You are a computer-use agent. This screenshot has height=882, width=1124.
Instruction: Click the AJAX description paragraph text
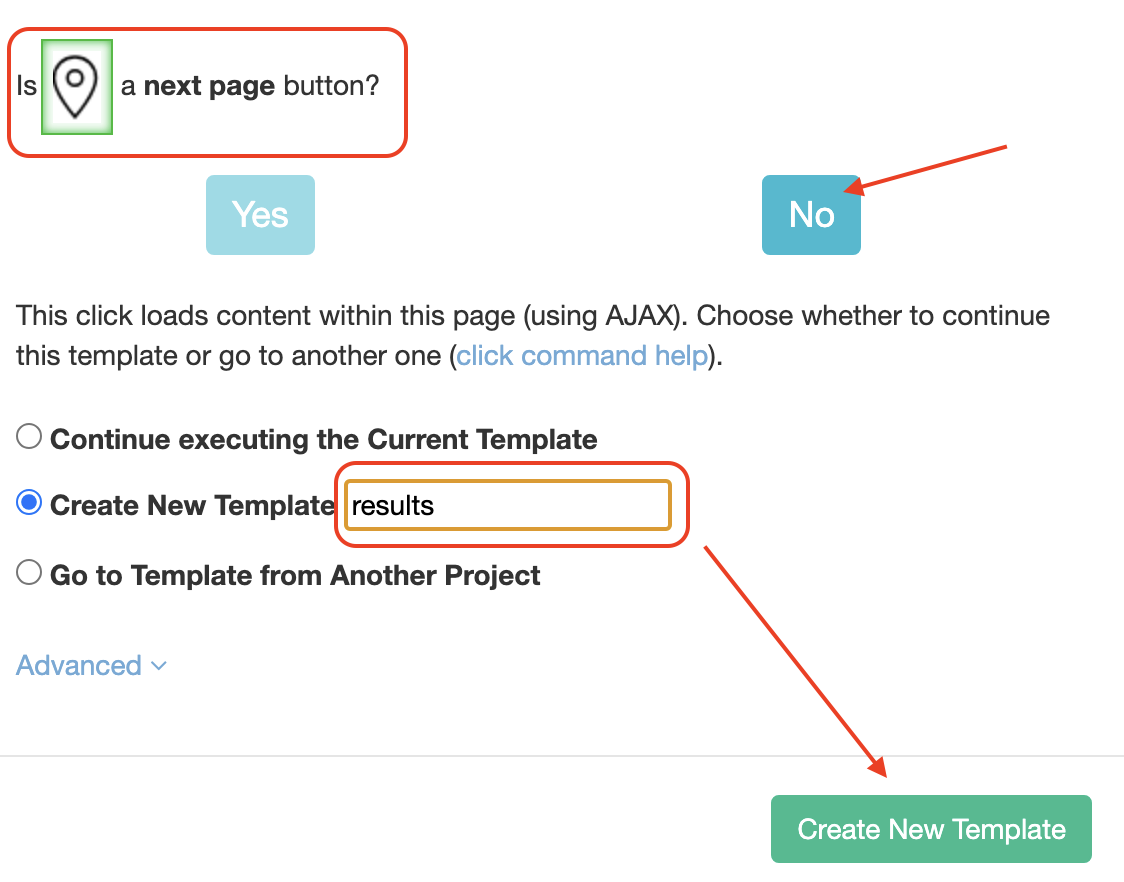pos(533,336)
